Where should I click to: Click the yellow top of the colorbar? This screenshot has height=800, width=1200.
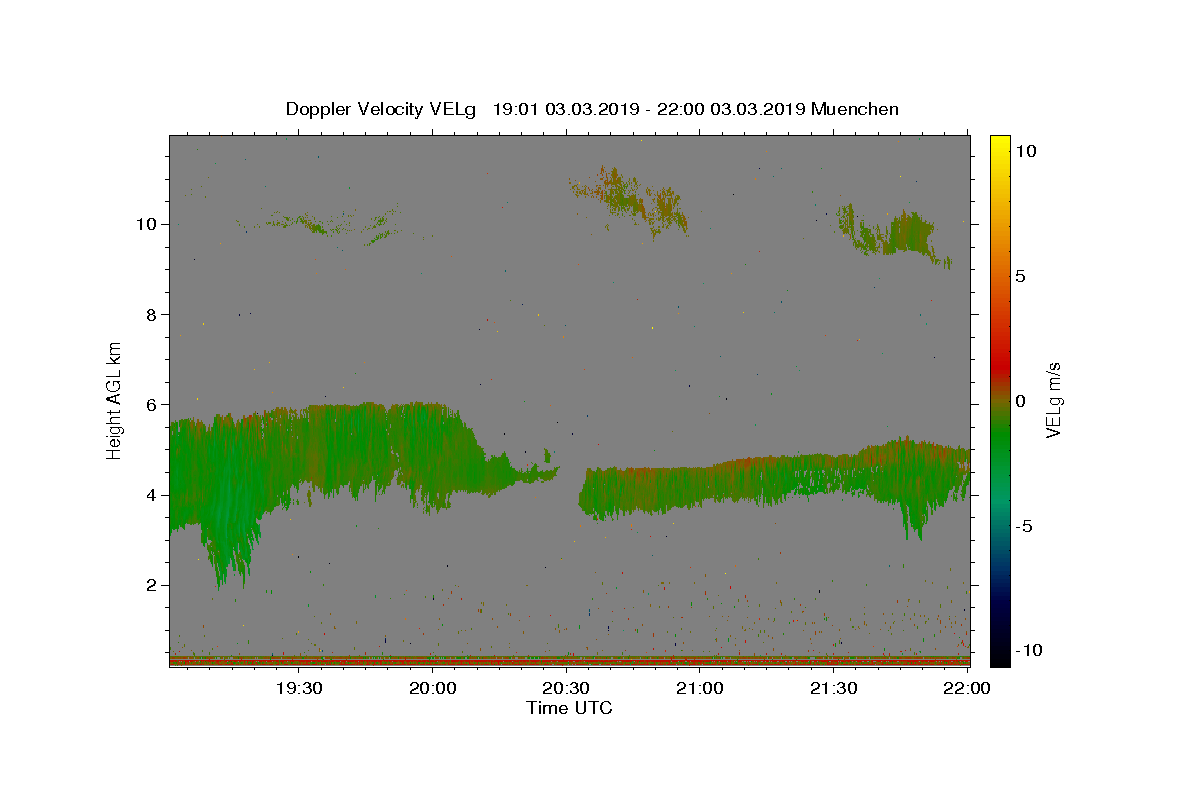[x=1000, y=145]
